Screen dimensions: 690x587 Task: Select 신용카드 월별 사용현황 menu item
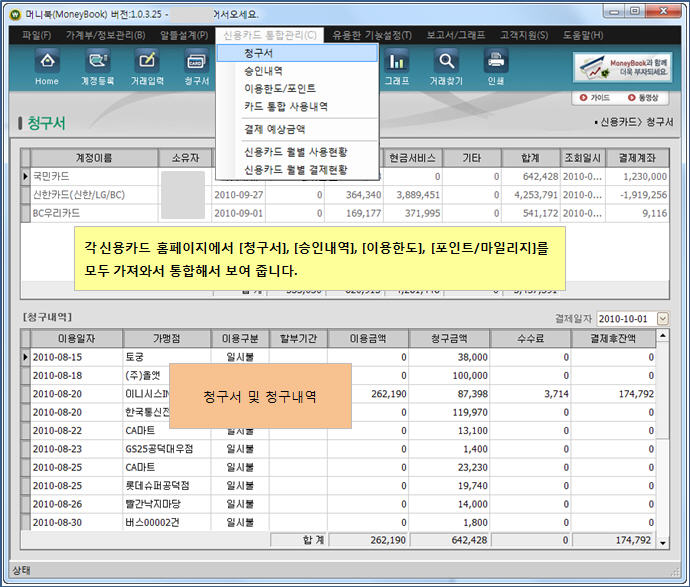click(x=295, y=152)
